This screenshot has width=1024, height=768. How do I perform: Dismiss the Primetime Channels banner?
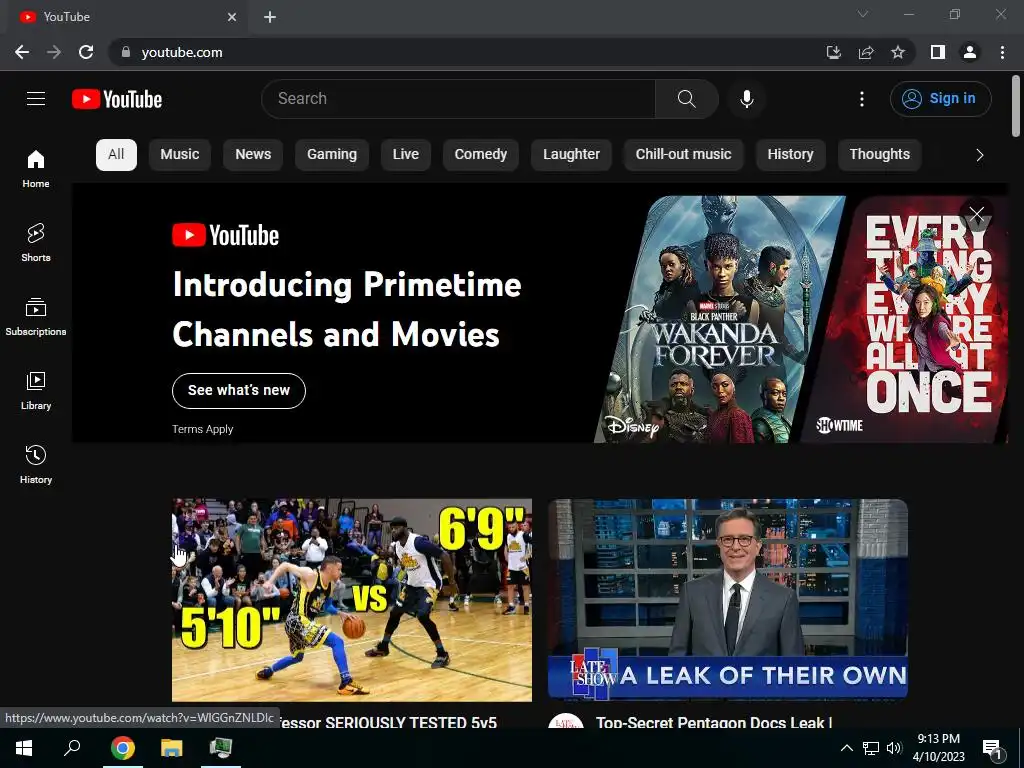pyautogui.click(x=976, y=214)
